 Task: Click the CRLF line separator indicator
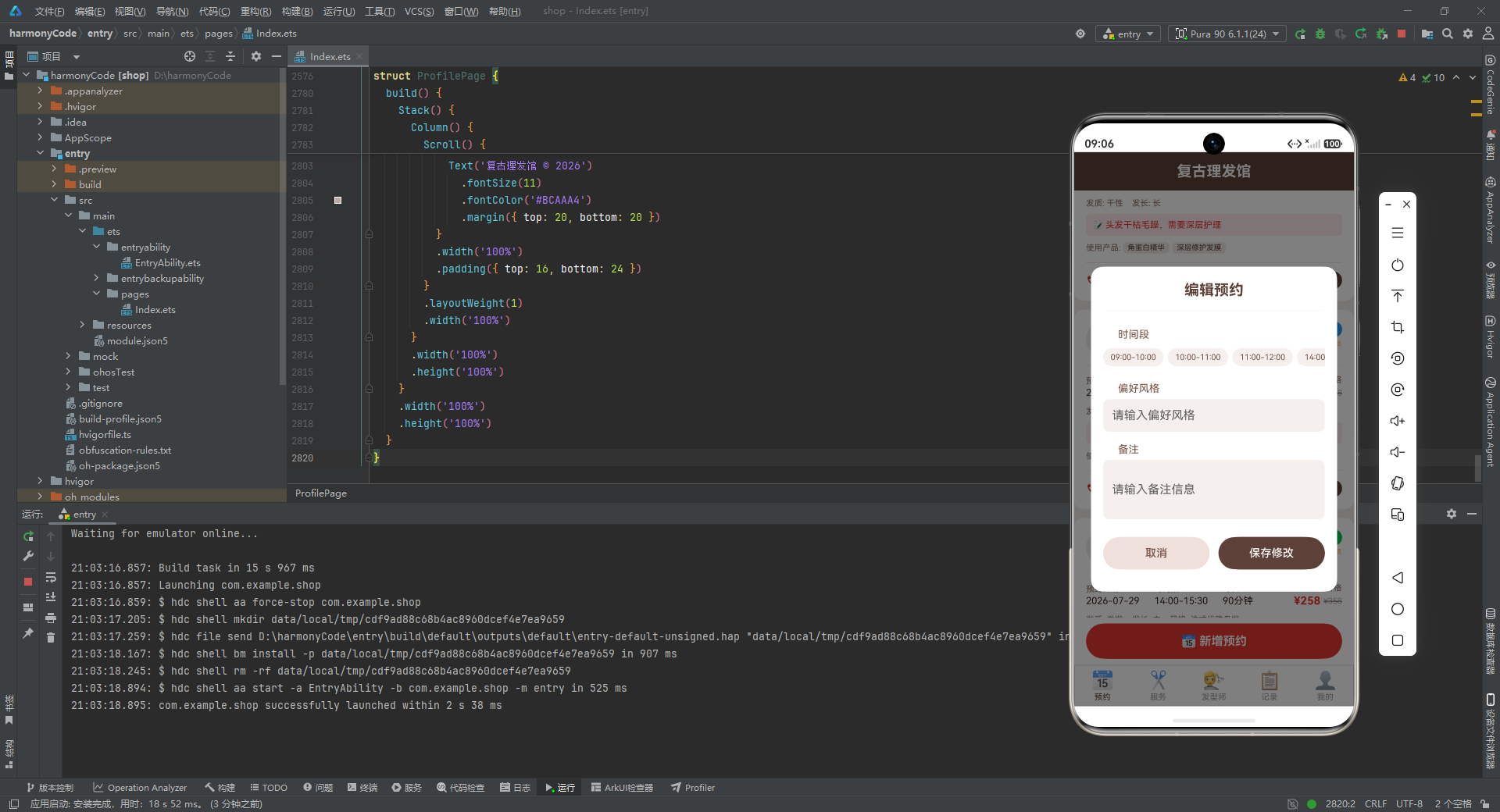(1376, 804)
